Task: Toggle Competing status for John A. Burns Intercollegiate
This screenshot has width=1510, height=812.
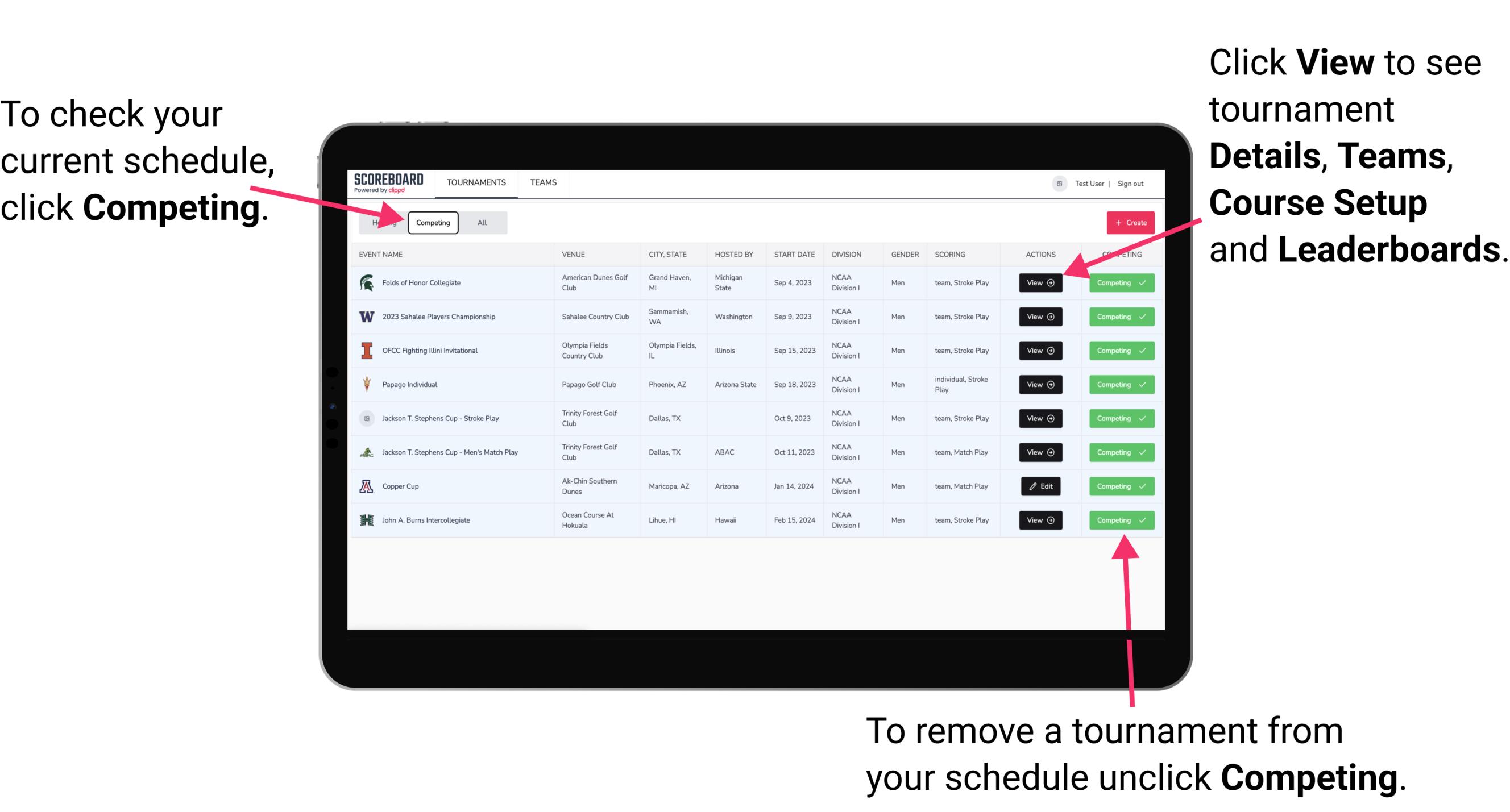Action: 1118,520
